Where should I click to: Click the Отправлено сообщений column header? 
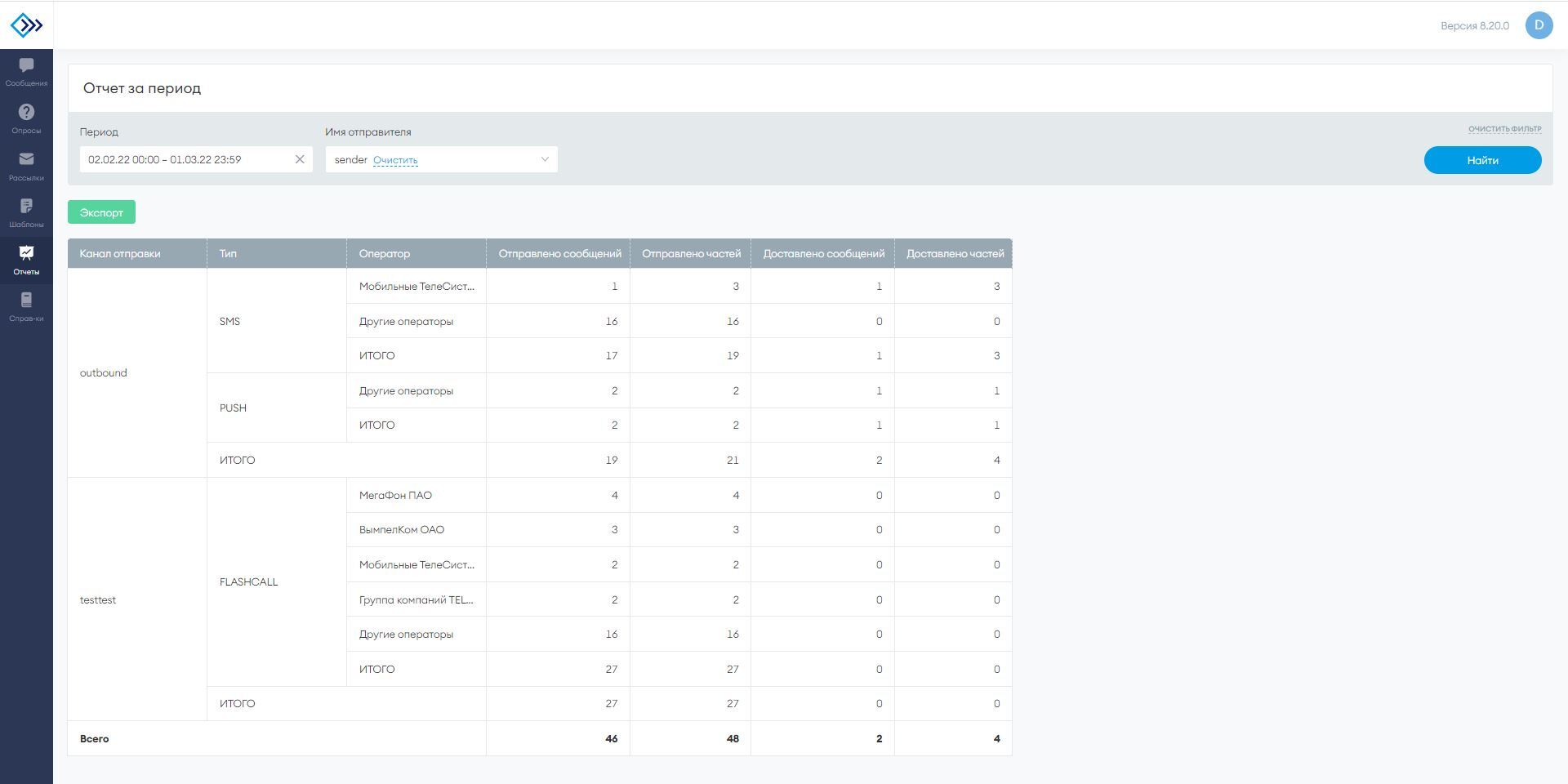(559, 253)
